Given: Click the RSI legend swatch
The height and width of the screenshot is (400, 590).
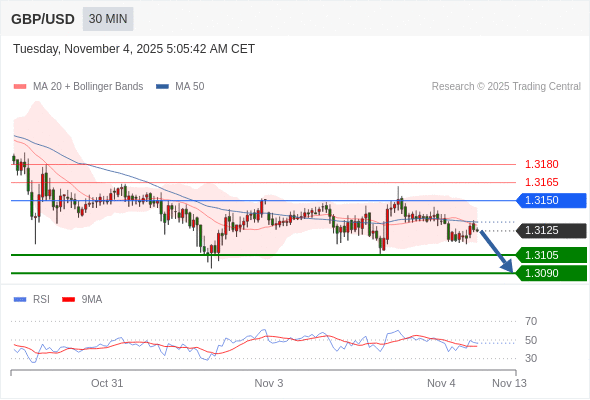Looking at the screenshot, I should tap(20, 300).
